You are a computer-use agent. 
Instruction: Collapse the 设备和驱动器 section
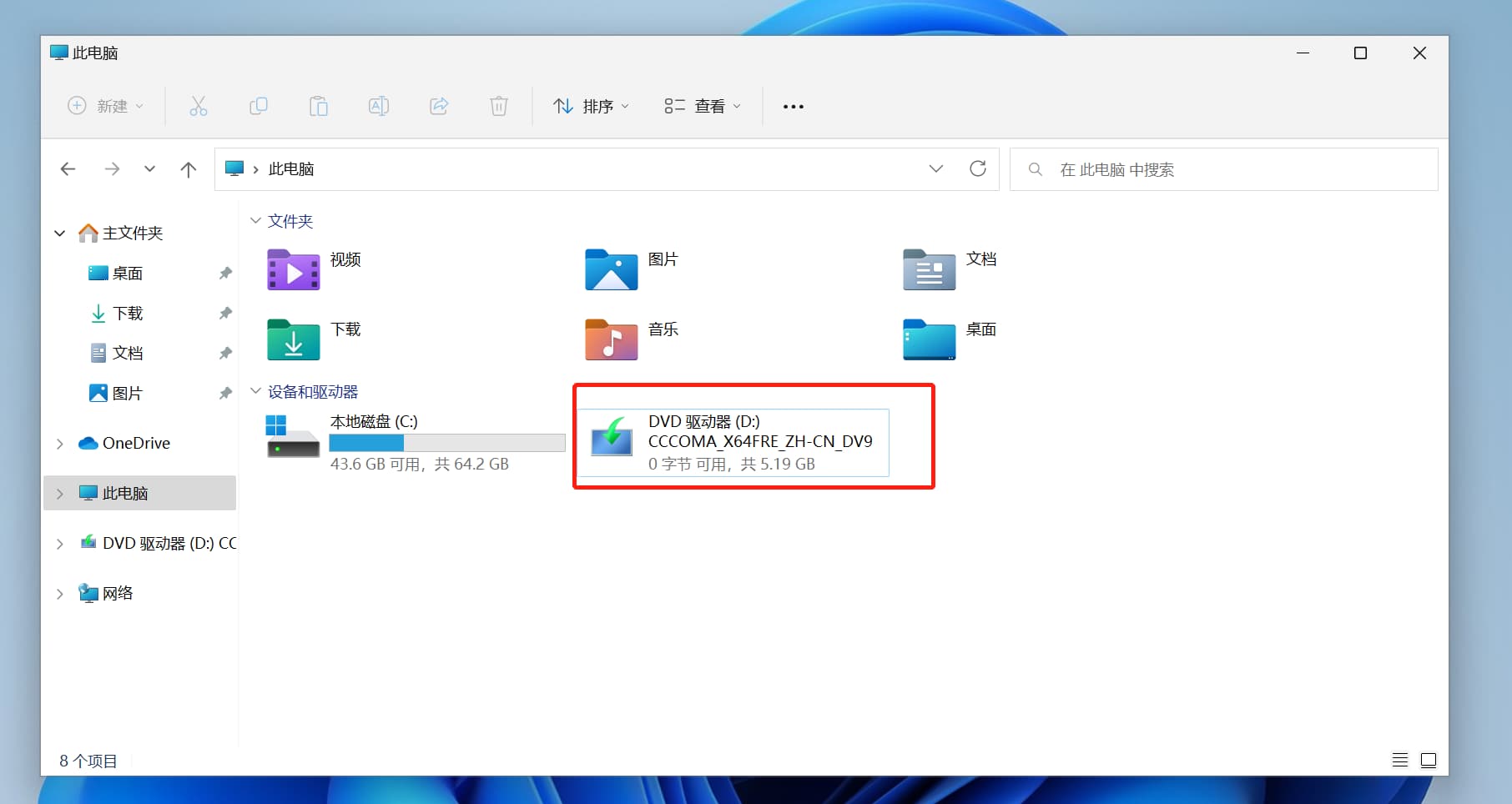pos(256,391)
